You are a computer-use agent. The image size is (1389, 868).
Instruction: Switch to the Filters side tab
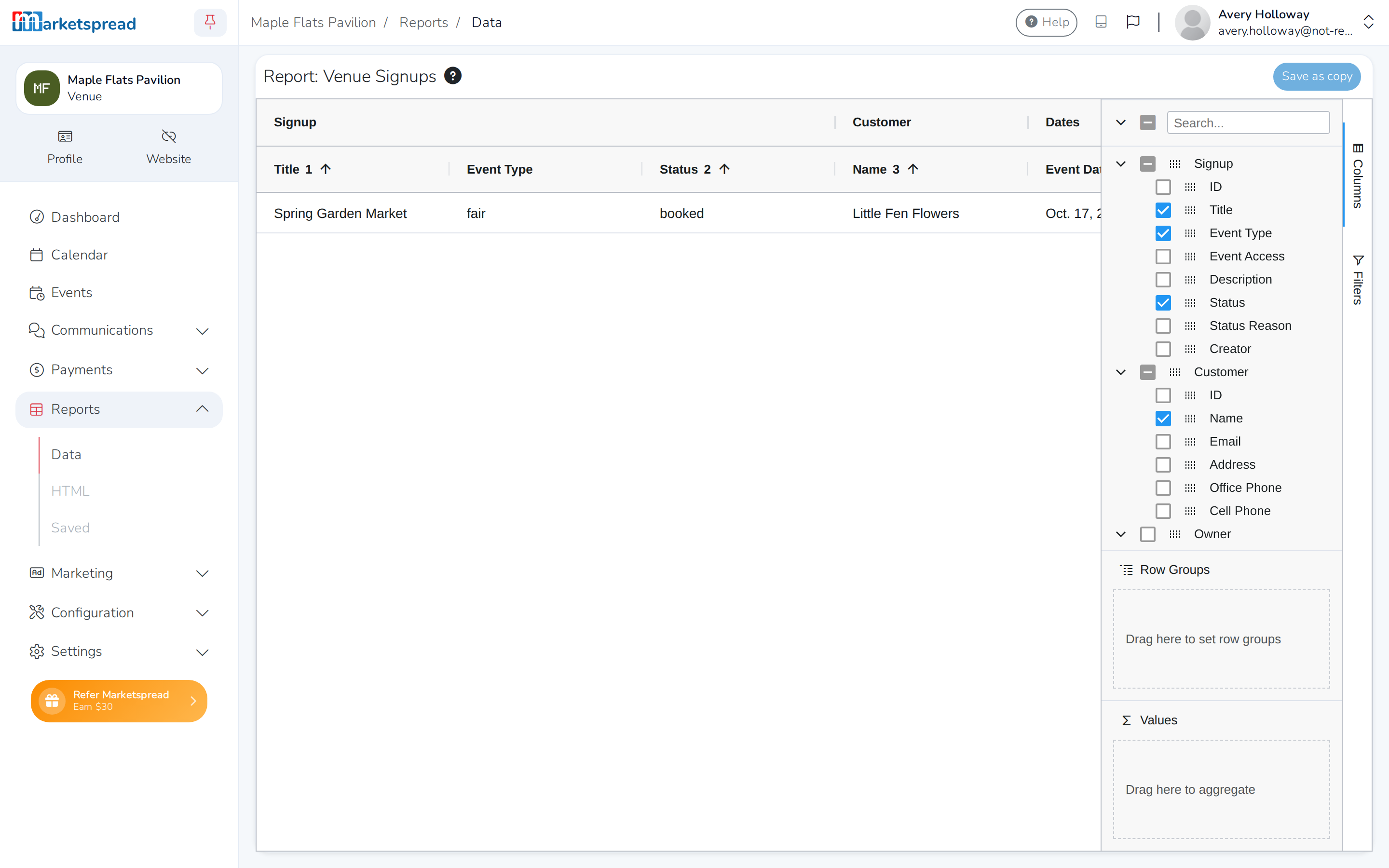tap(1358, 280)
